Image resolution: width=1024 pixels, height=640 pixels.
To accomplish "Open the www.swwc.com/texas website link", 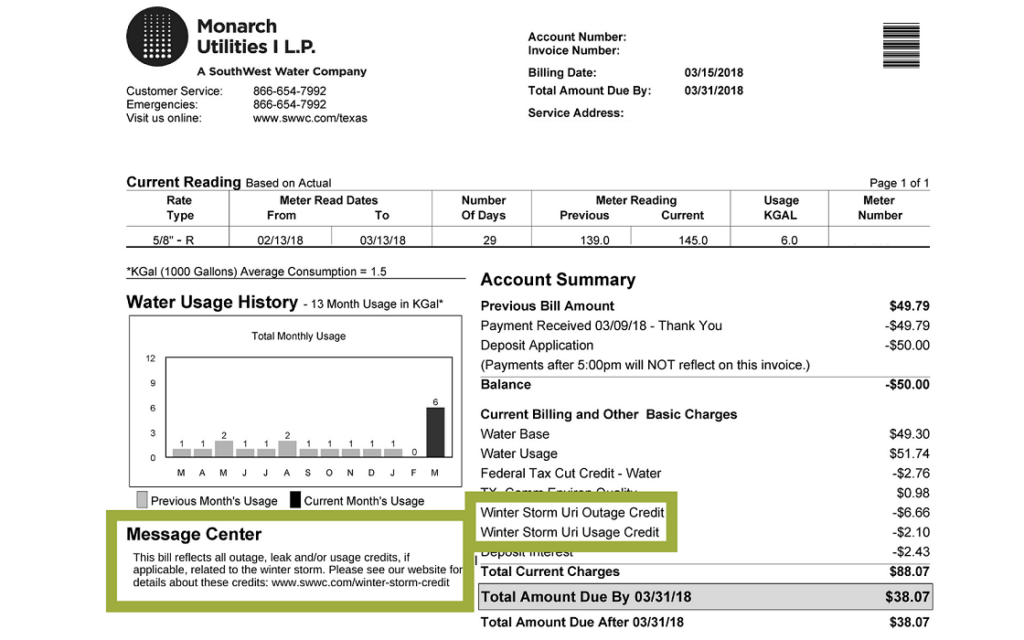I will click(x=309, y=118).
